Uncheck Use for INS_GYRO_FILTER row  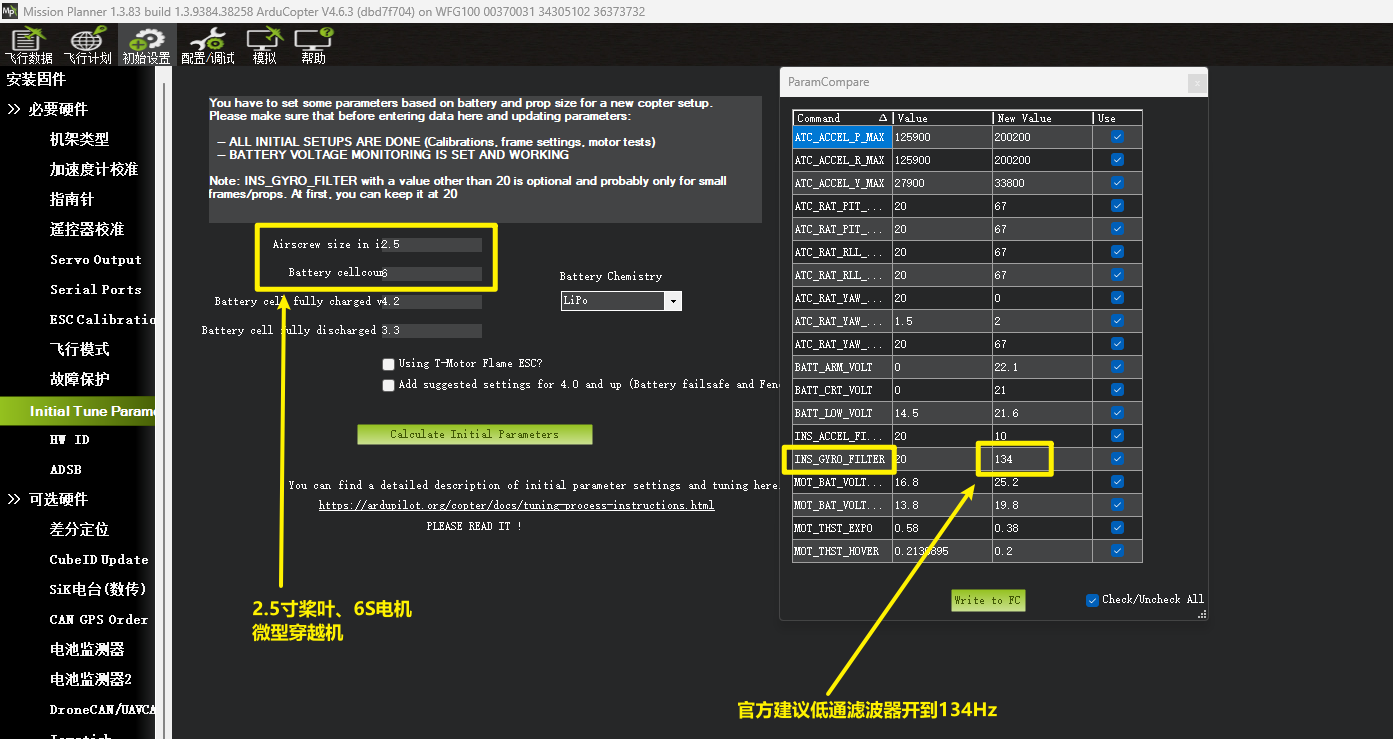click(1117, 459)
